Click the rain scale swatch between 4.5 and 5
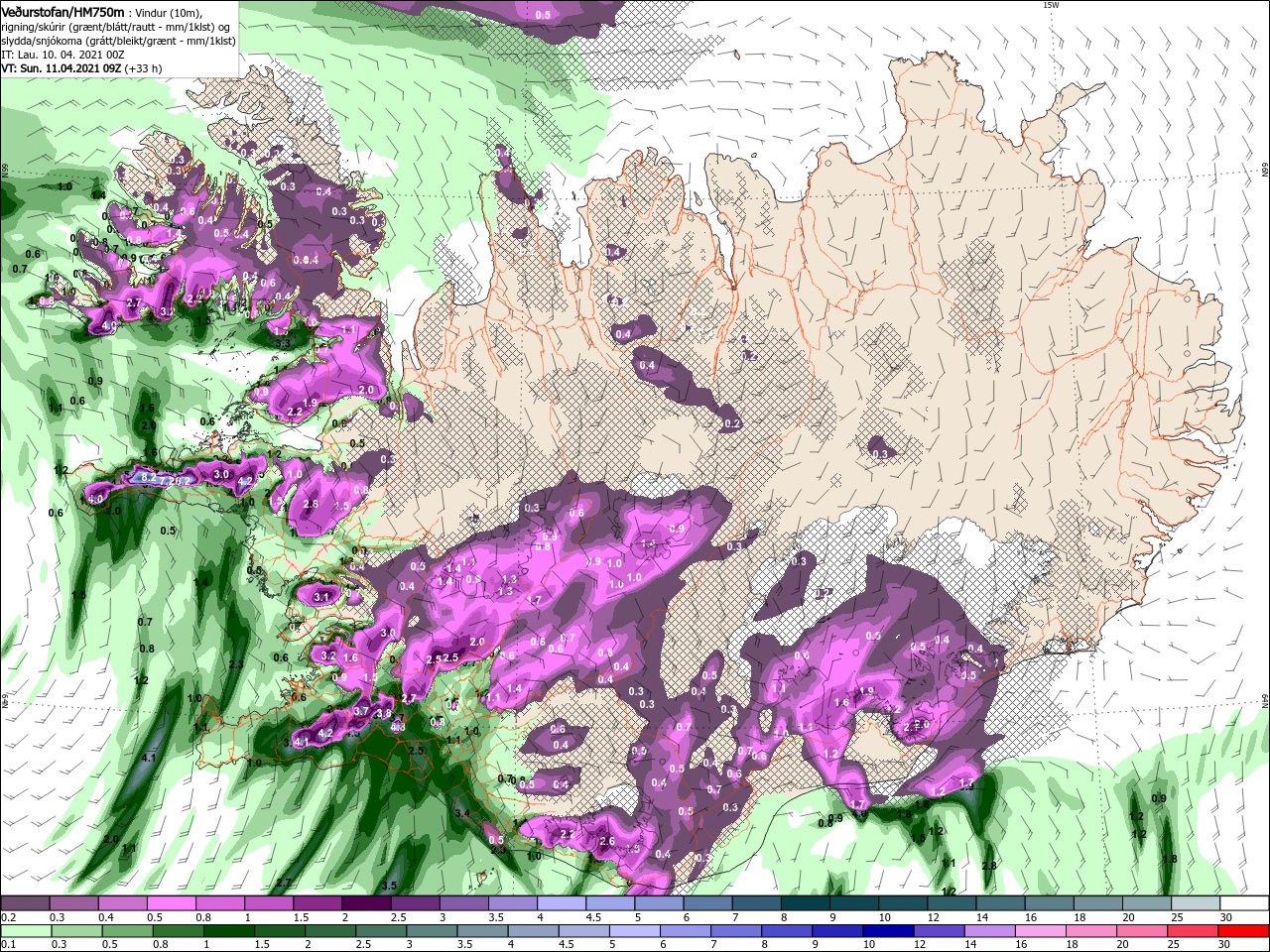The image size is (1270, 952). click(x=582, y=931)
